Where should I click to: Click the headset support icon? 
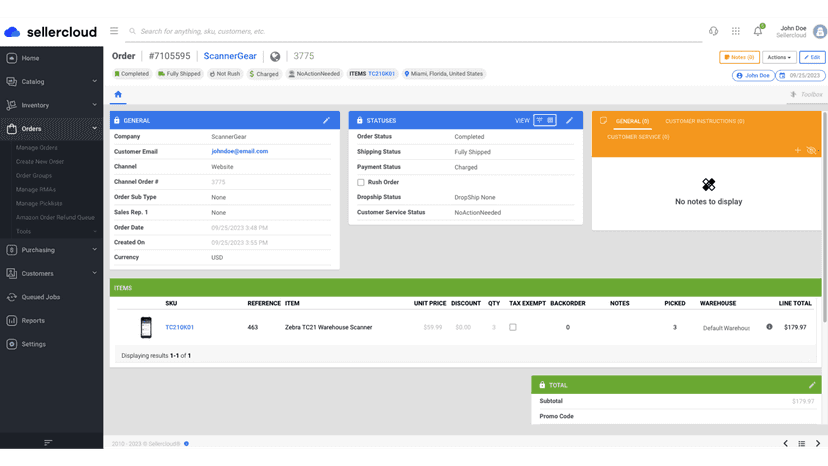(x=713, y=31)
